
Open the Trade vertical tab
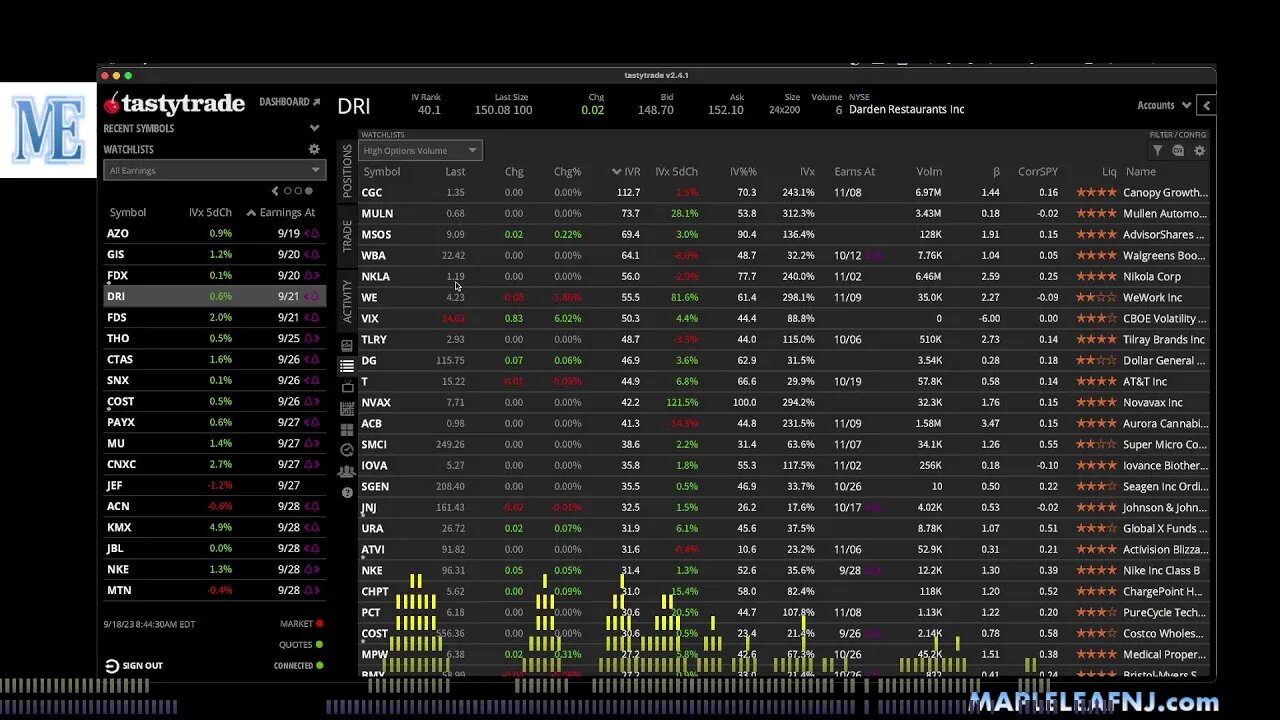point(347,236)
